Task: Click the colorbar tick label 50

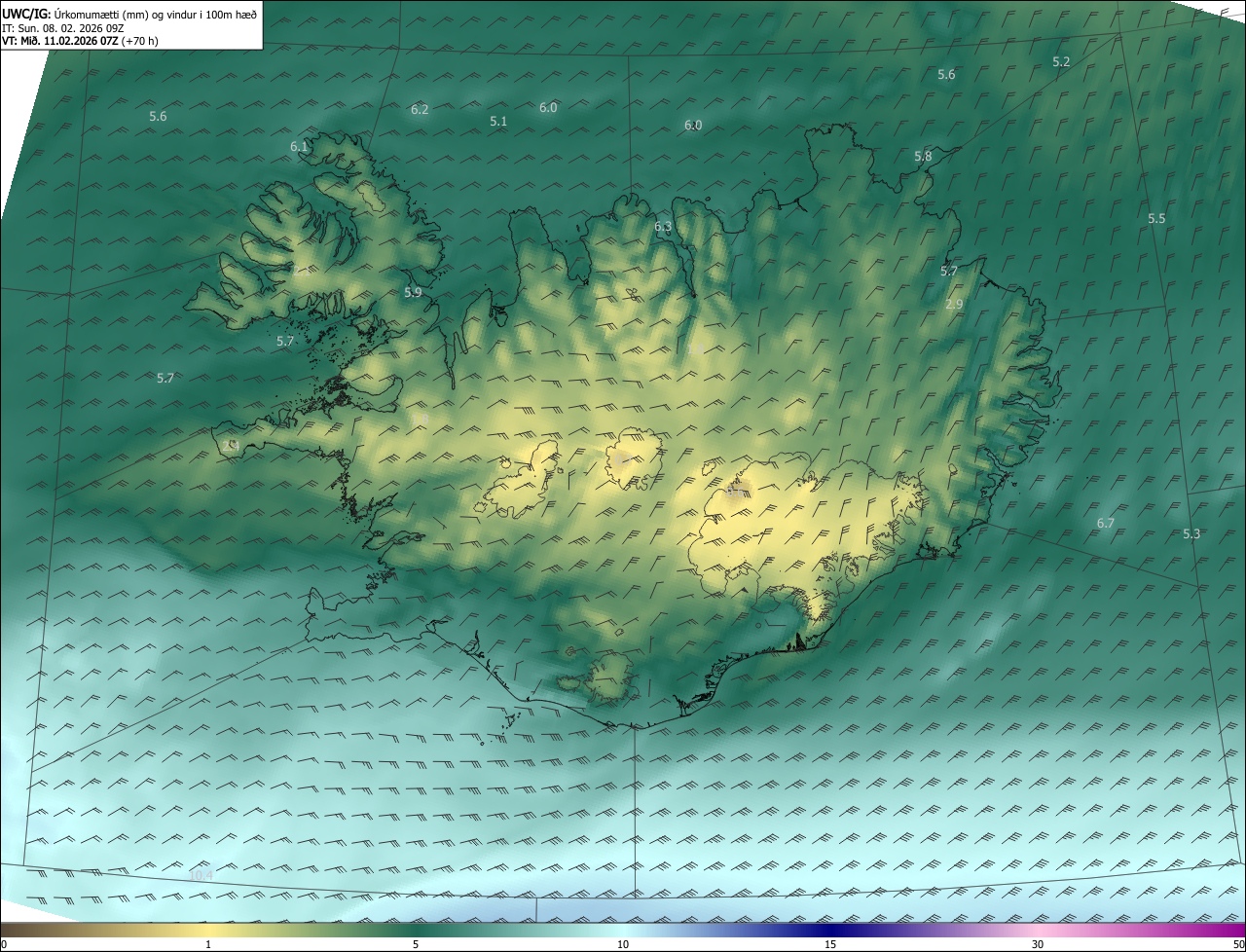Action: click(x=1238, y=944)
